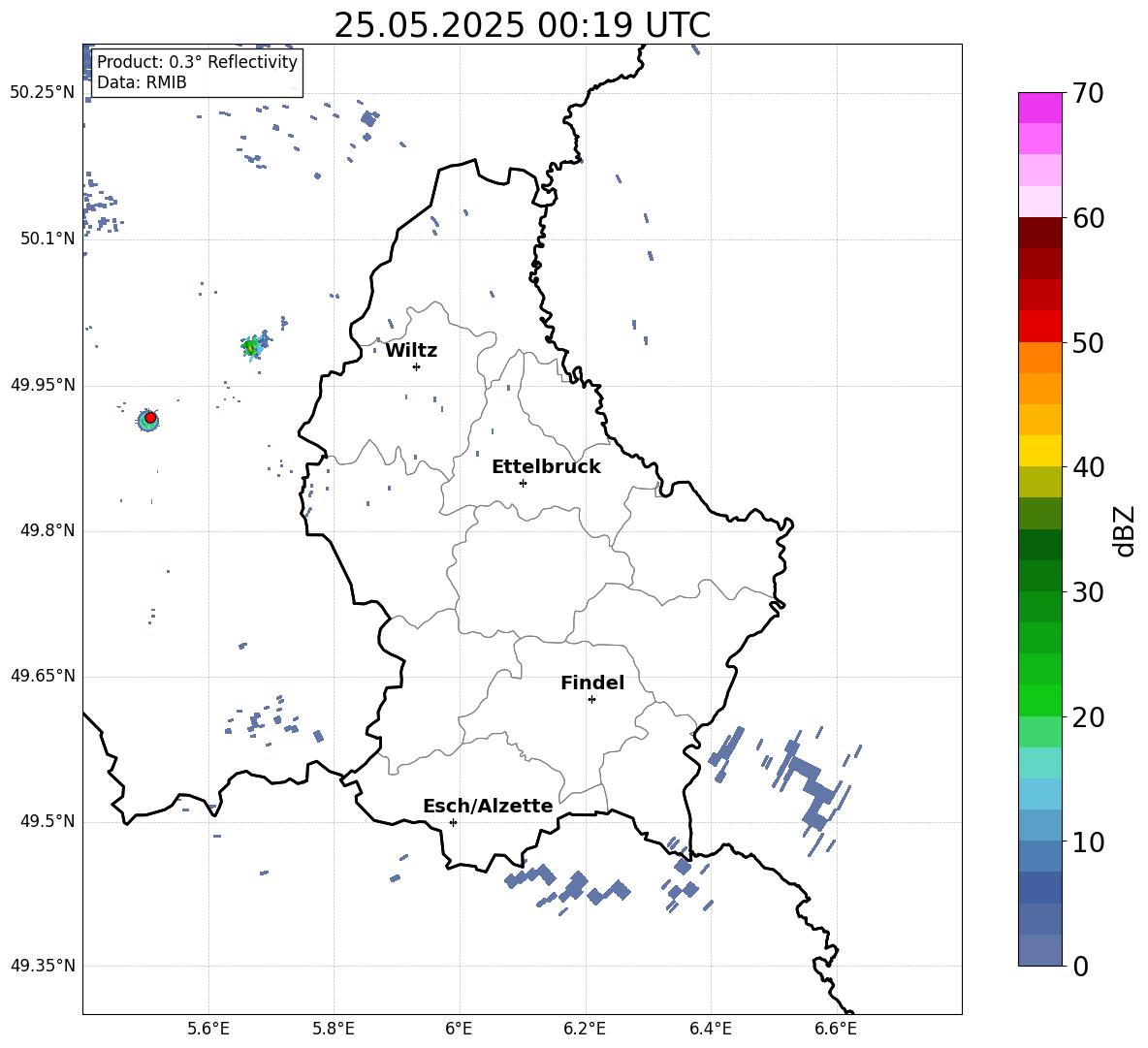The height and width of the screenshot is (1048, 1148).
Task: Click the latitude label 49.65°N
Action: 42,675
